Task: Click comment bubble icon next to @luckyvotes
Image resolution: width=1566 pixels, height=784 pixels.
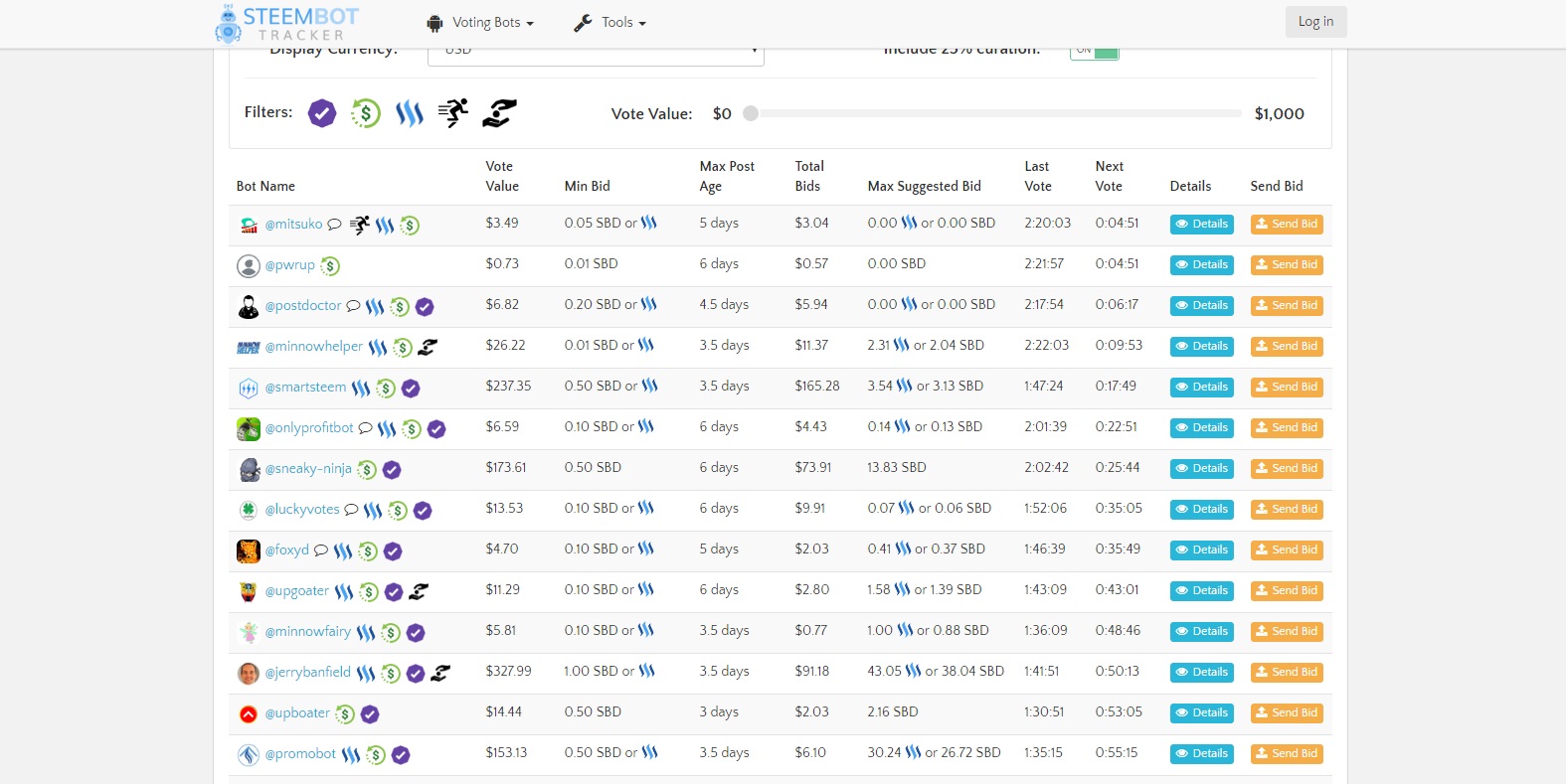Action: click(351, 510)
